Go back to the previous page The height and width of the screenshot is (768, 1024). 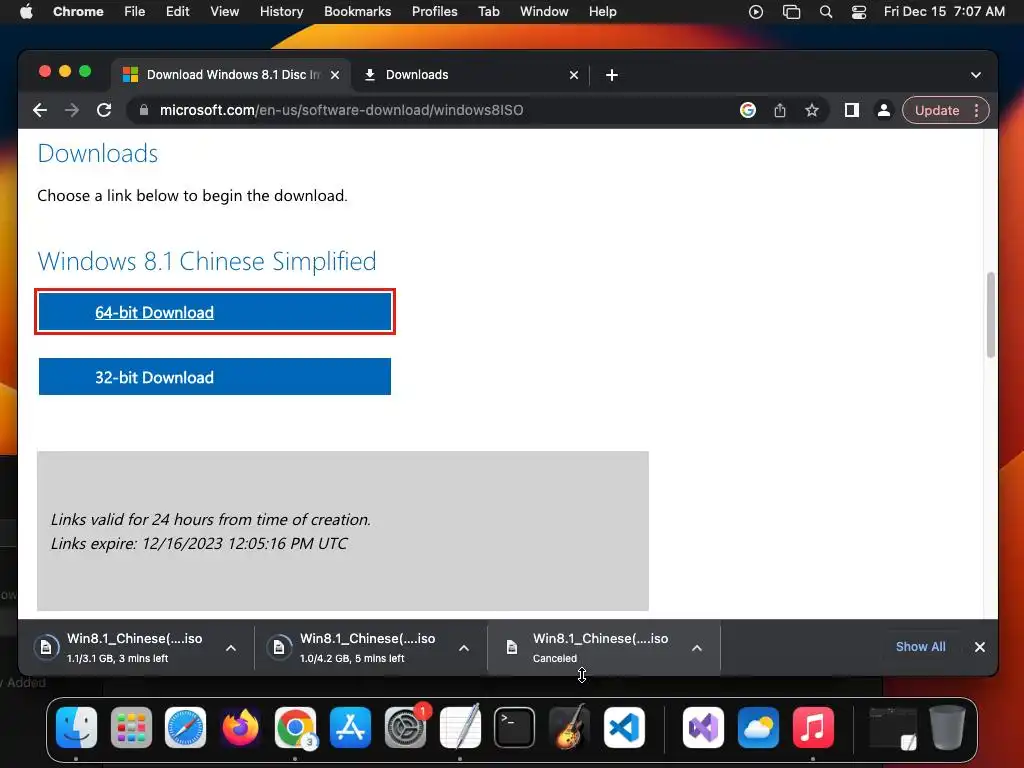40,110
